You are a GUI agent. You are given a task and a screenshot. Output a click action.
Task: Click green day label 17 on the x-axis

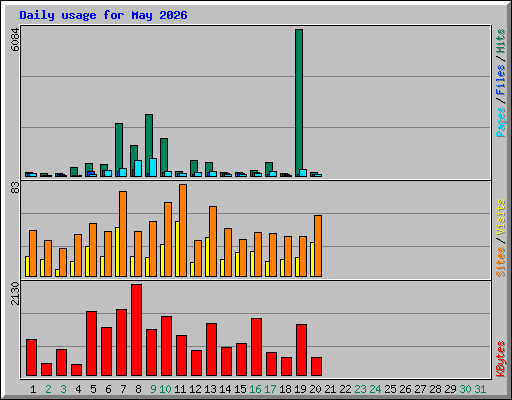(270, 389)
